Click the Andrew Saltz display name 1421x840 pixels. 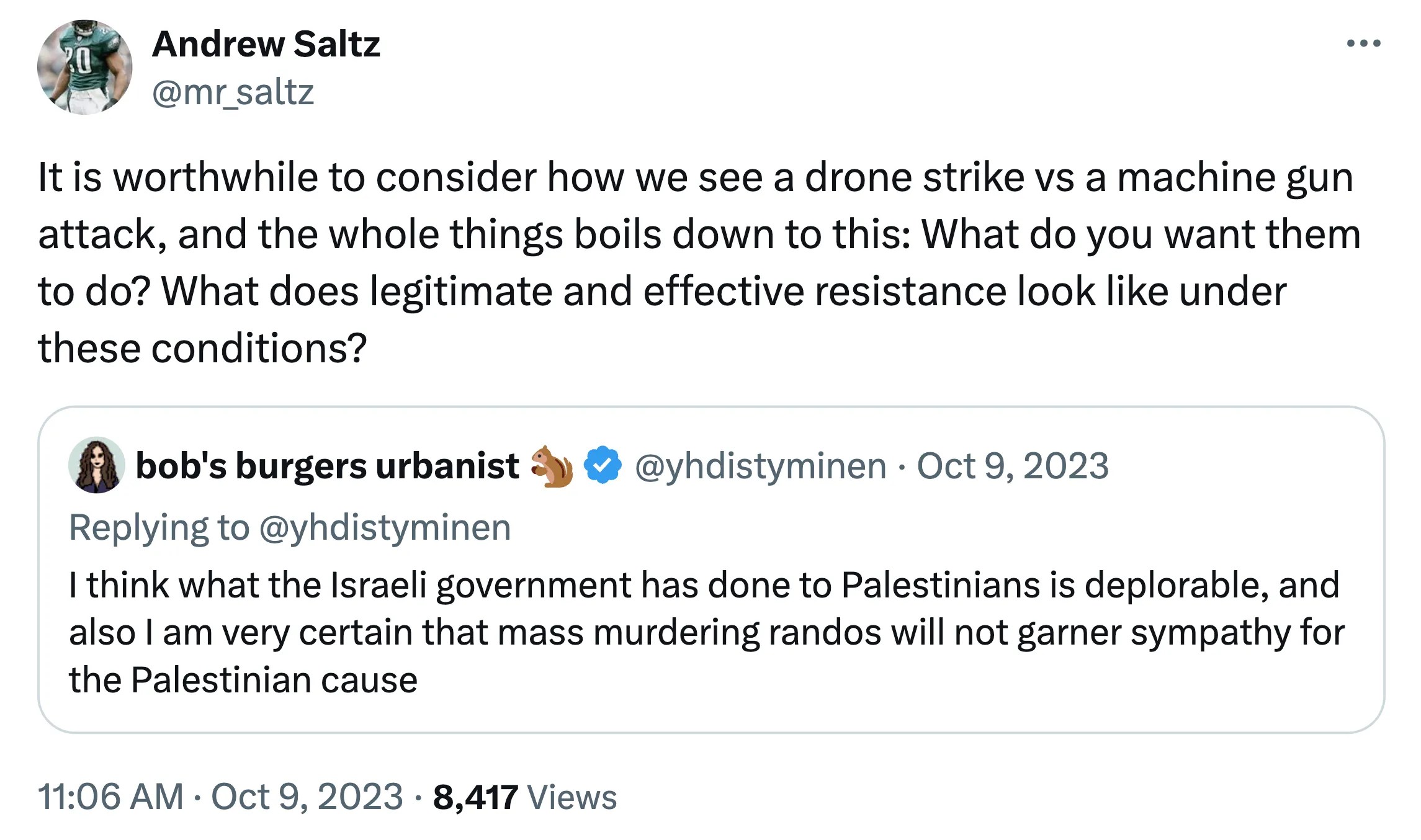pos(266,45)
